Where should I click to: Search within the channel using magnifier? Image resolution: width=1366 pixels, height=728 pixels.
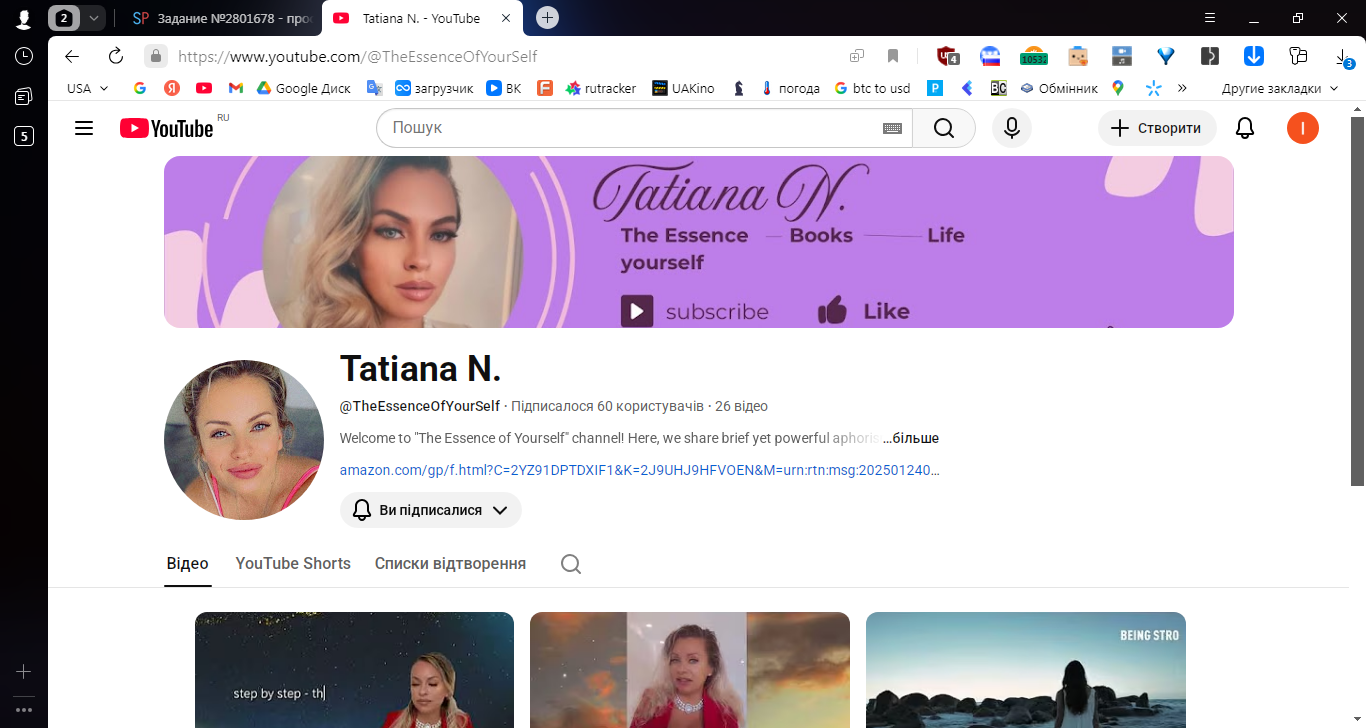point(571,564)
